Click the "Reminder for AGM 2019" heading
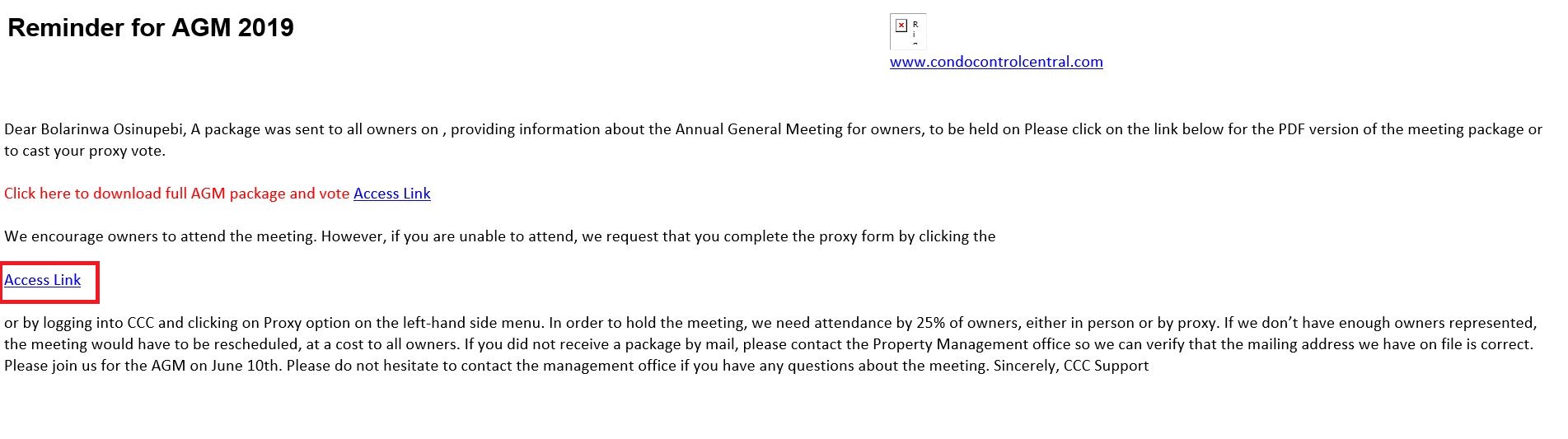1568x439 pixels. click(151, 28)
